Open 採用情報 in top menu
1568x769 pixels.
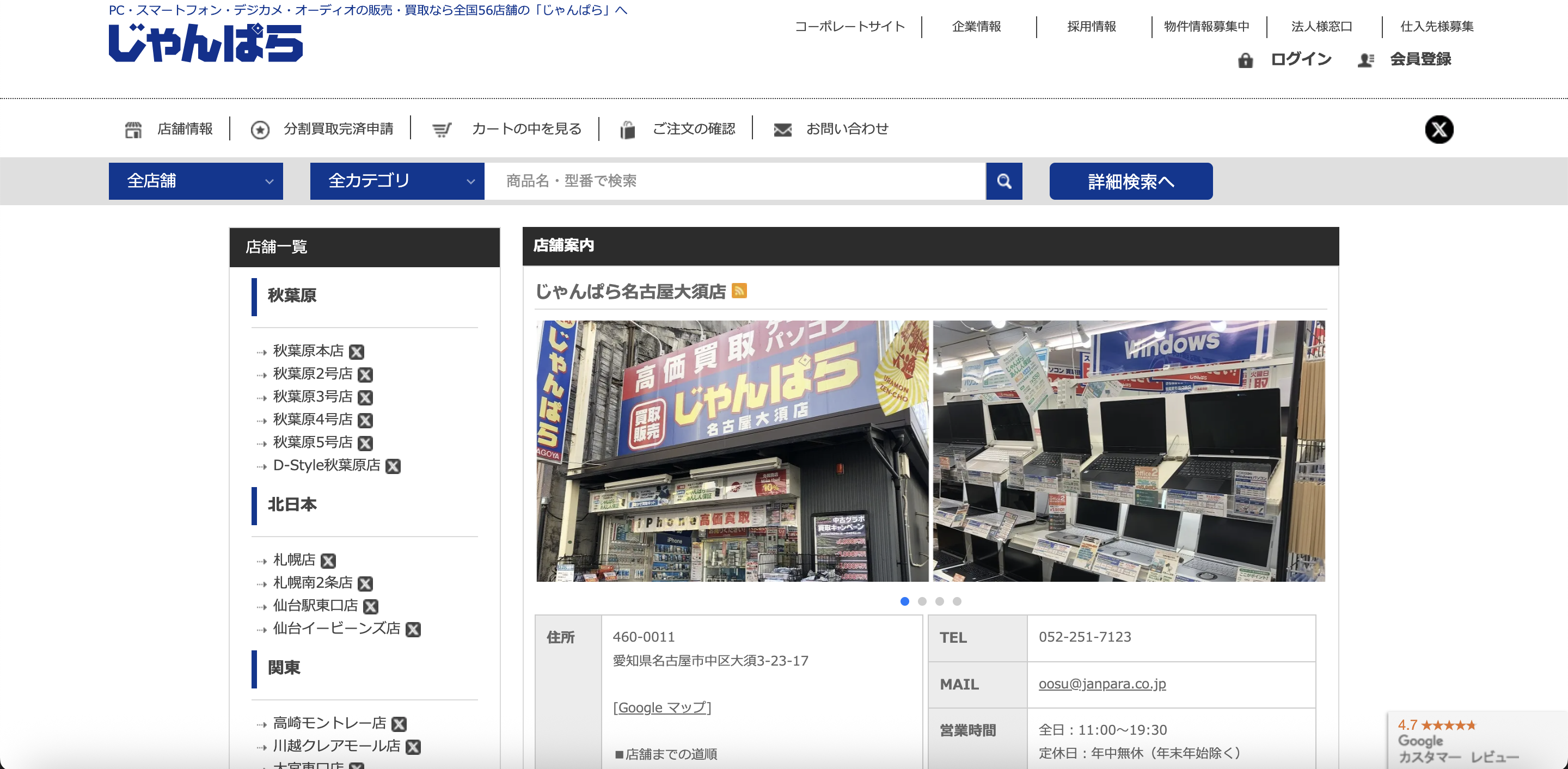point(1092,26)
